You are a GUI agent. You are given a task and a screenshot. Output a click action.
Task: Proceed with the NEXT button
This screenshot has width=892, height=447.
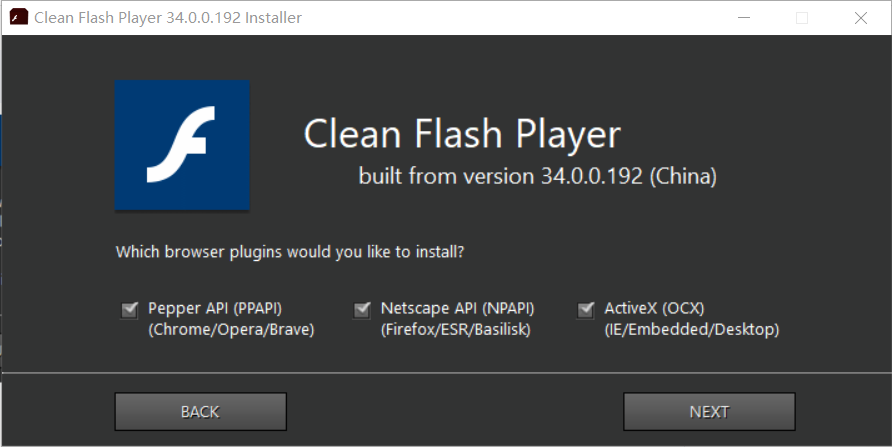709,411
